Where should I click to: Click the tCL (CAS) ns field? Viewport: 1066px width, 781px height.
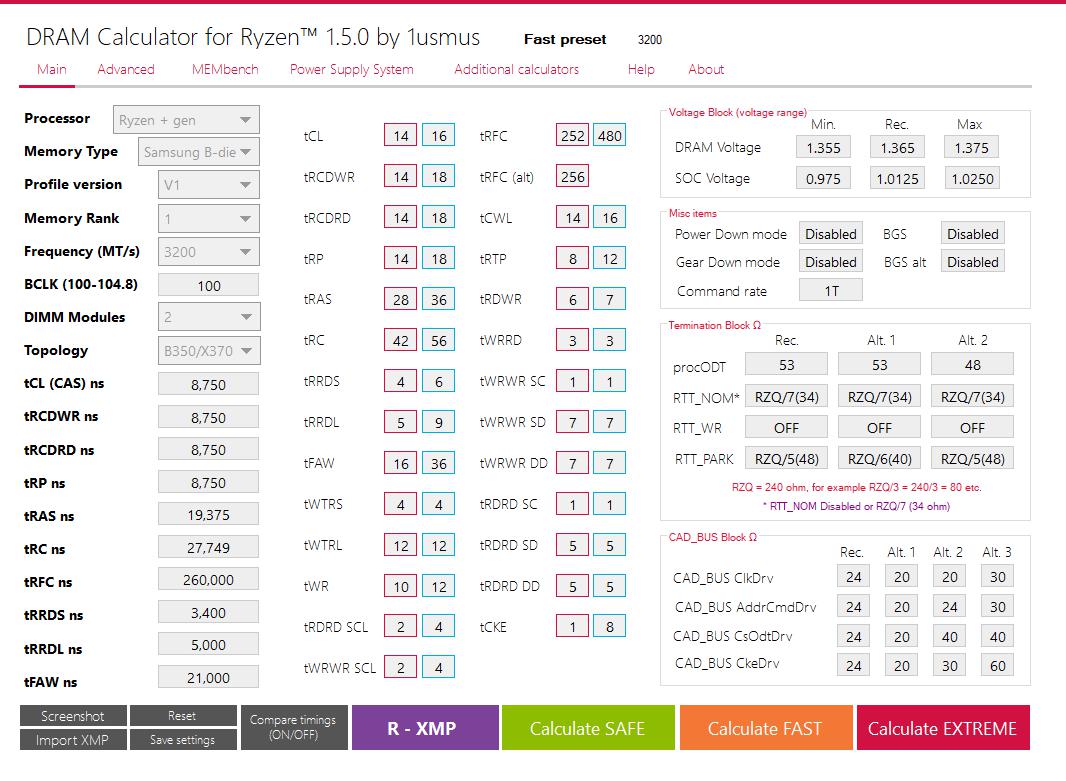209,384
